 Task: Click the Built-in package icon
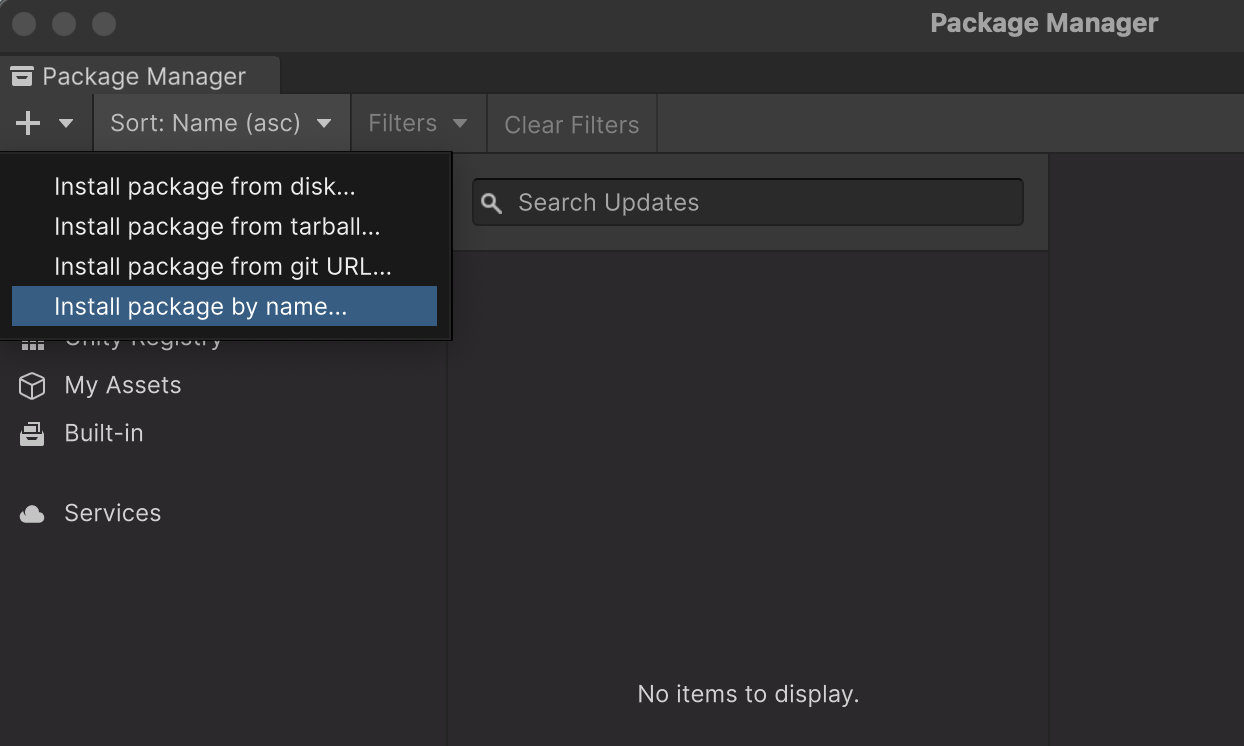32,434
